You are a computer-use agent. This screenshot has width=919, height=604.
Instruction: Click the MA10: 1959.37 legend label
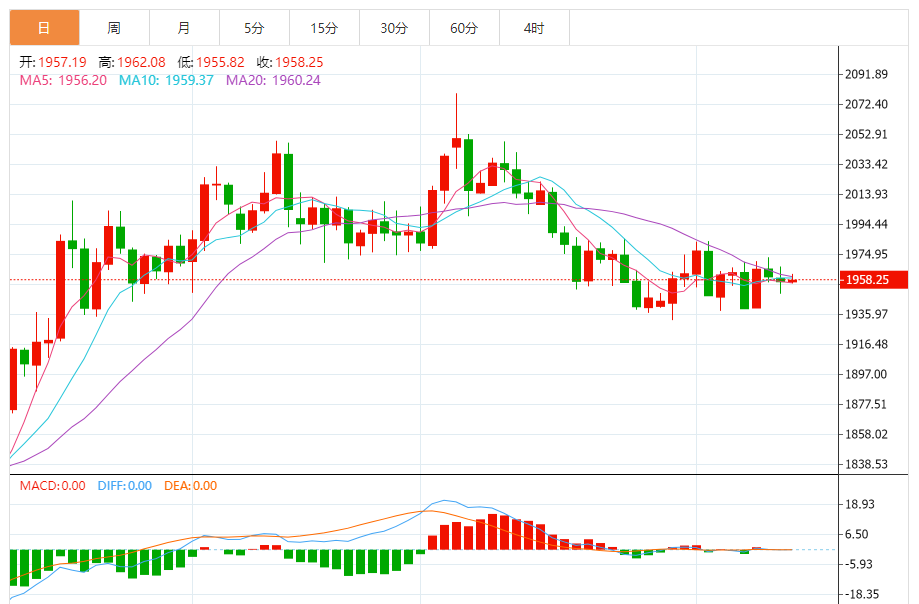point(166,80)
